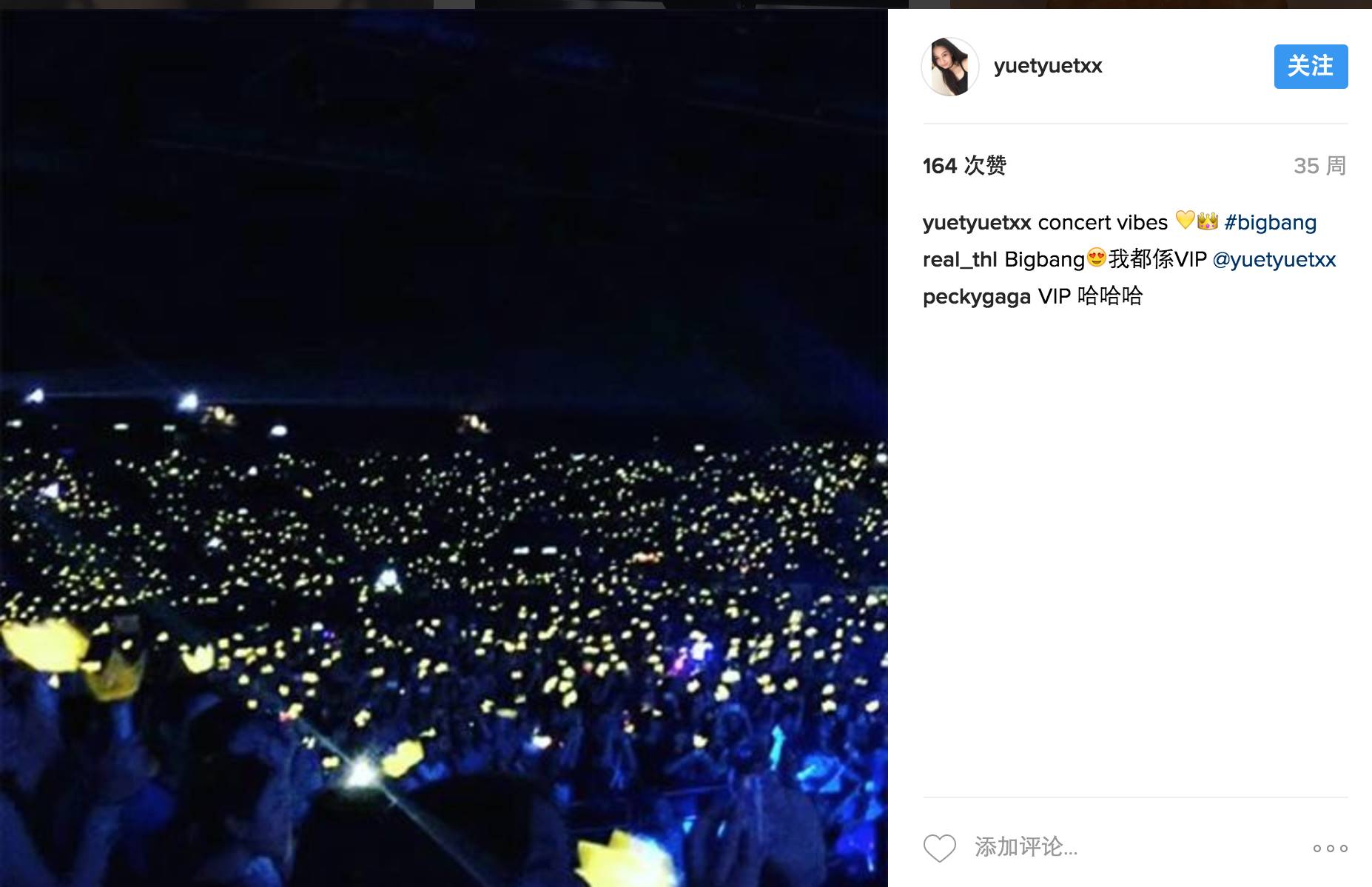
Task: Open the yuetyuetxx profile avatar
Action: coord(950,67)
